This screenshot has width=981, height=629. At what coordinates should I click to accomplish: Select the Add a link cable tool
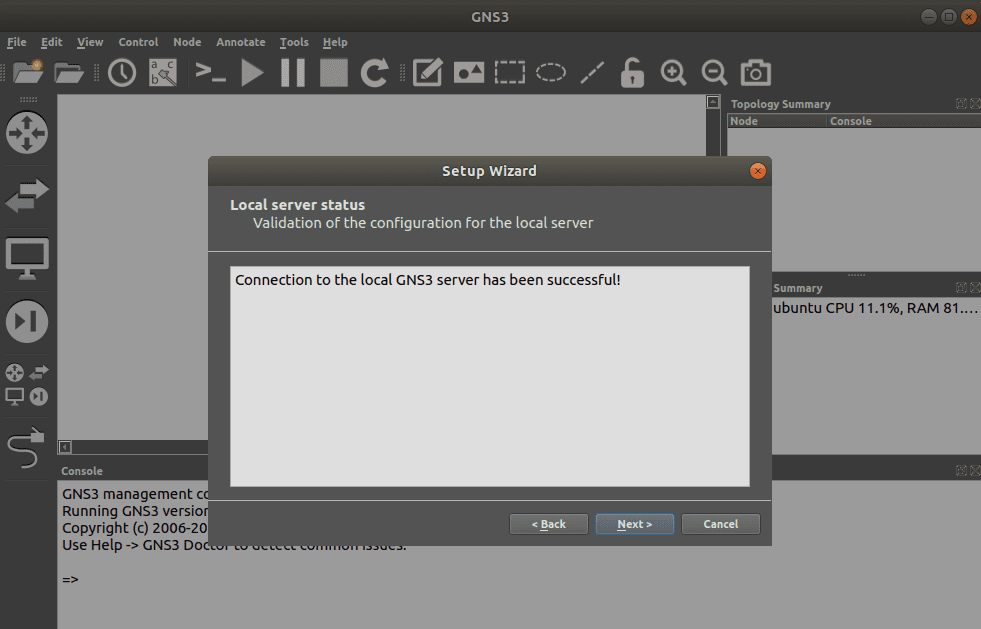pyautogui.click(x=26, y=447)
